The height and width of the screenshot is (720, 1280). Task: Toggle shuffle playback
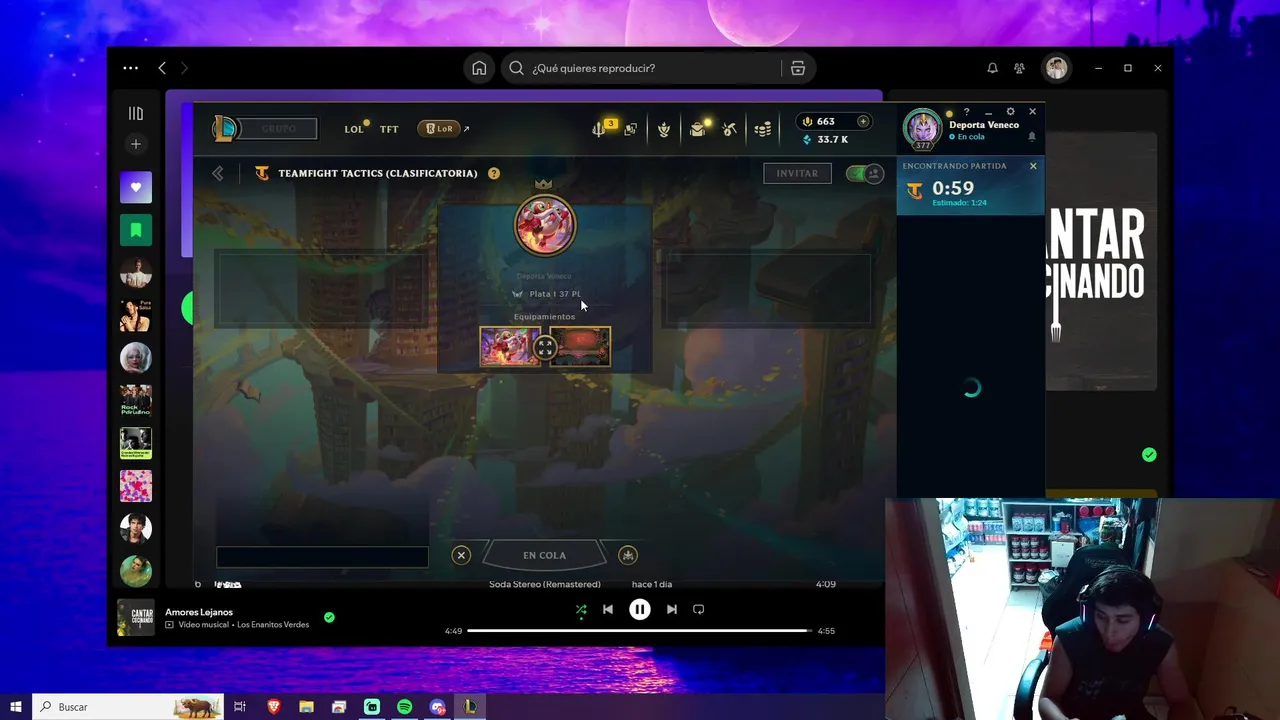(x=581, y=609)
